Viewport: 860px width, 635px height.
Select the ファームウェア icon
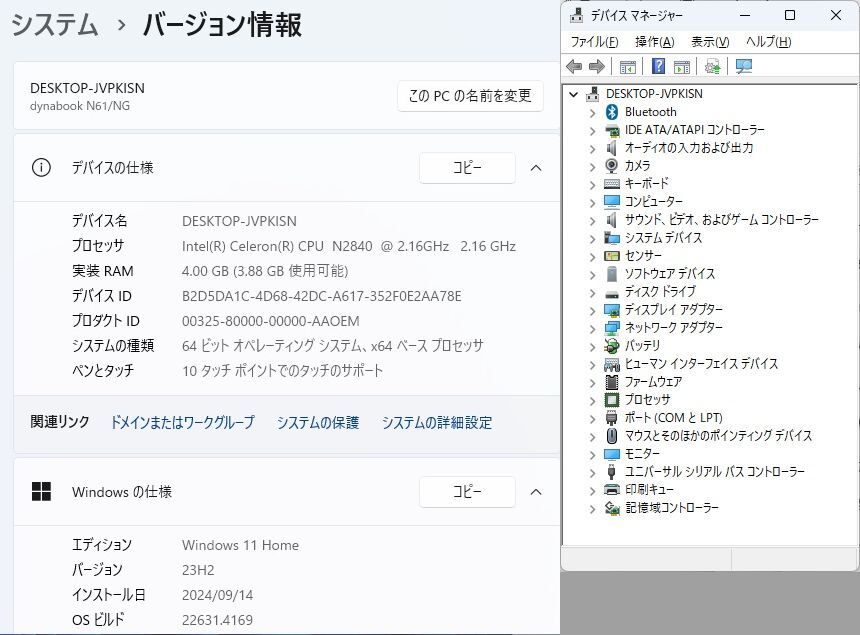(612, 382)
